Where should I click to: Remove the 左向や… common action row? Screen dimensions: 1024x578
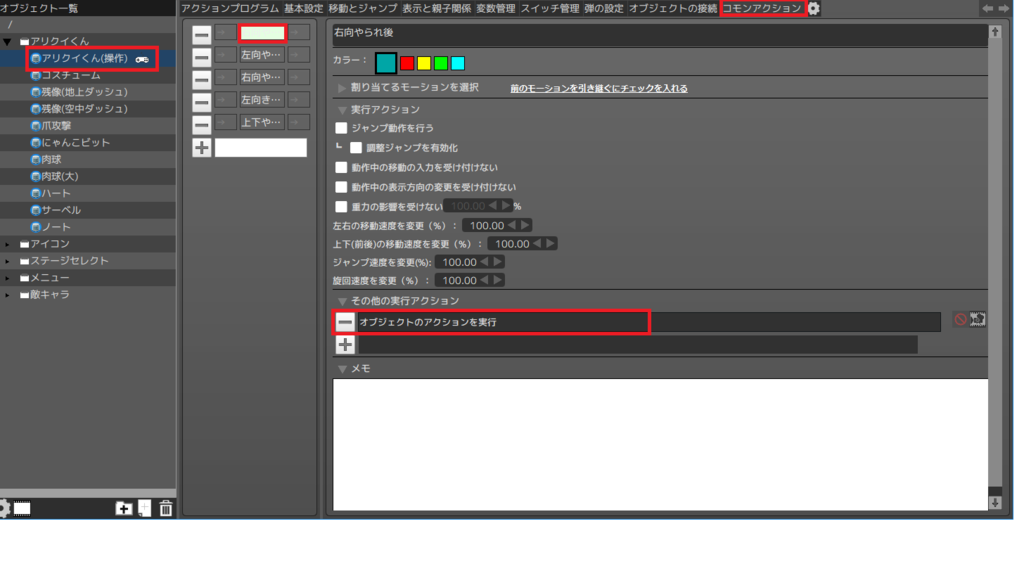201,57
